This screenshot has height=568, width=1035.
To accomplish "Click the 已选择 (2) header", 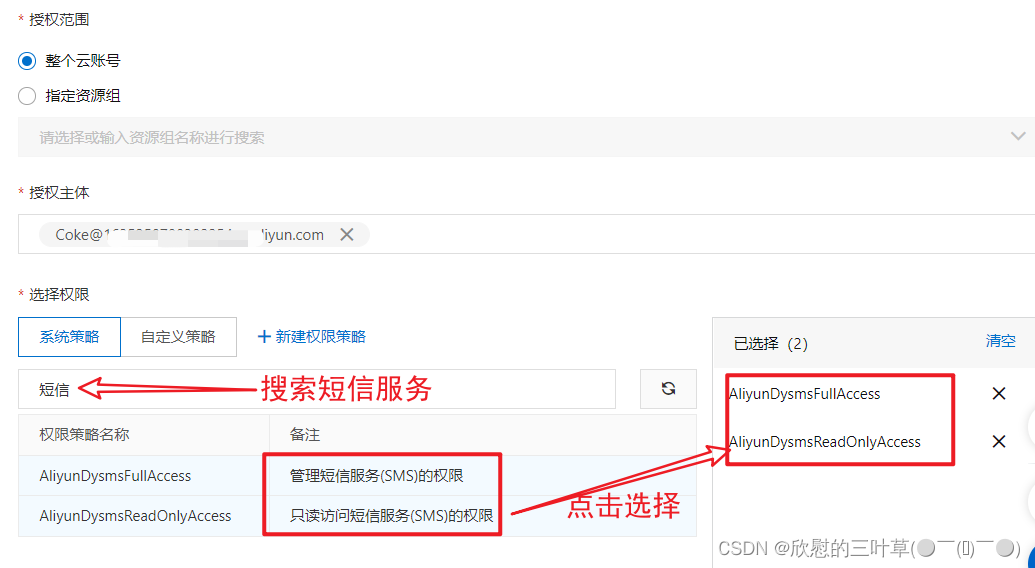I will coord(770,344).
